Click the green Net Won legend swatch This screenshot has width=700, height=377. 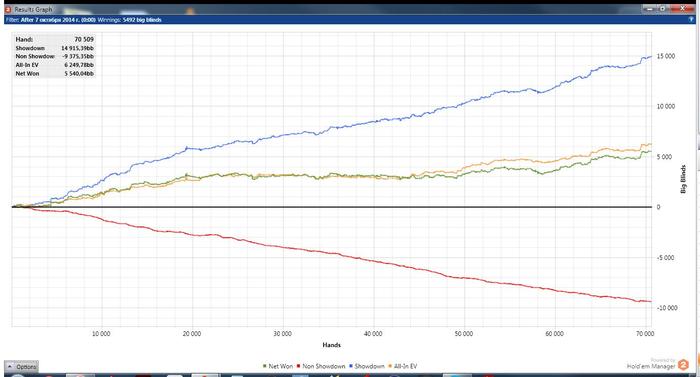265,366
